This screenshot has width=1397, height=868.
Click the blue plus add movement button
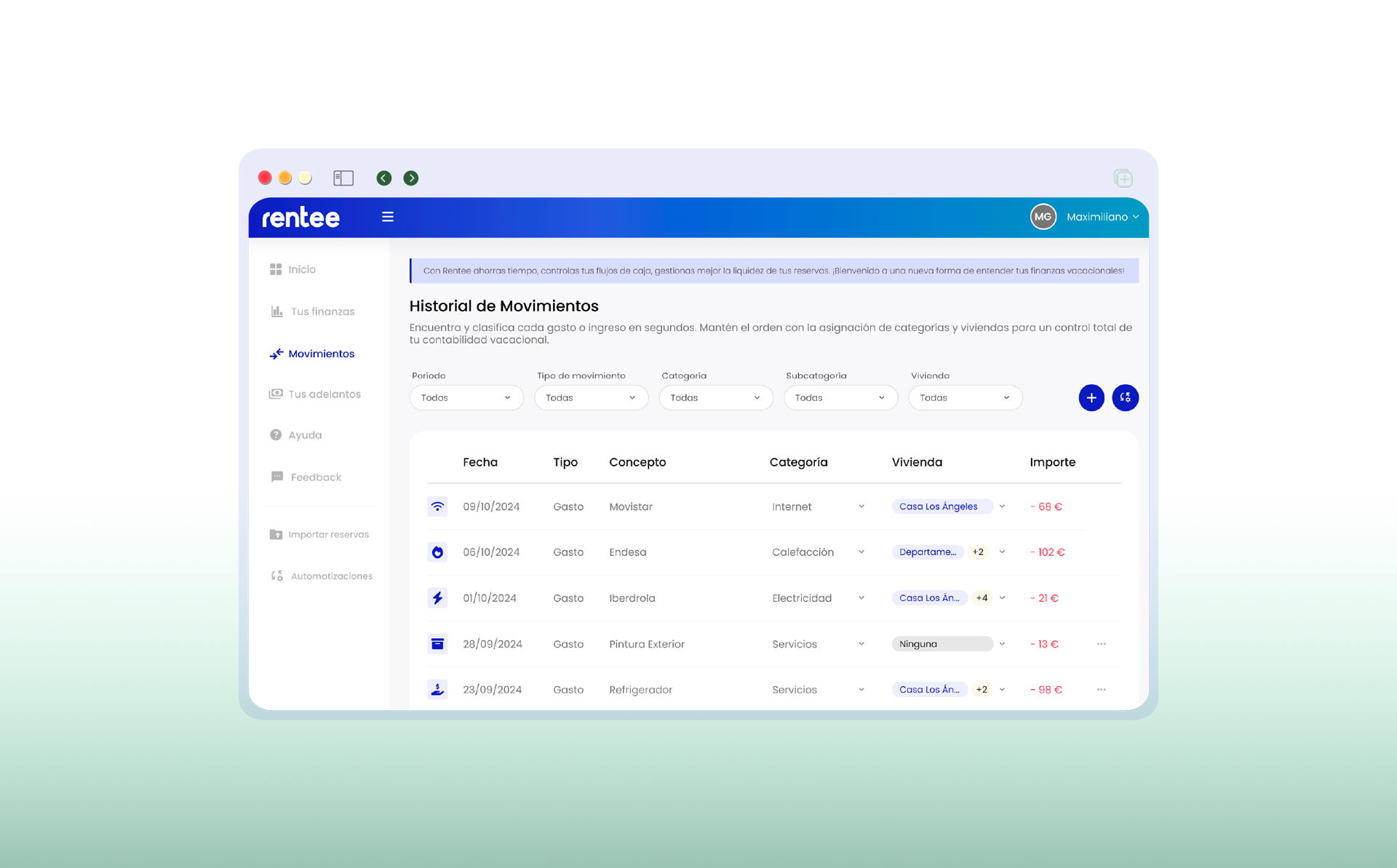point(1091,397)
